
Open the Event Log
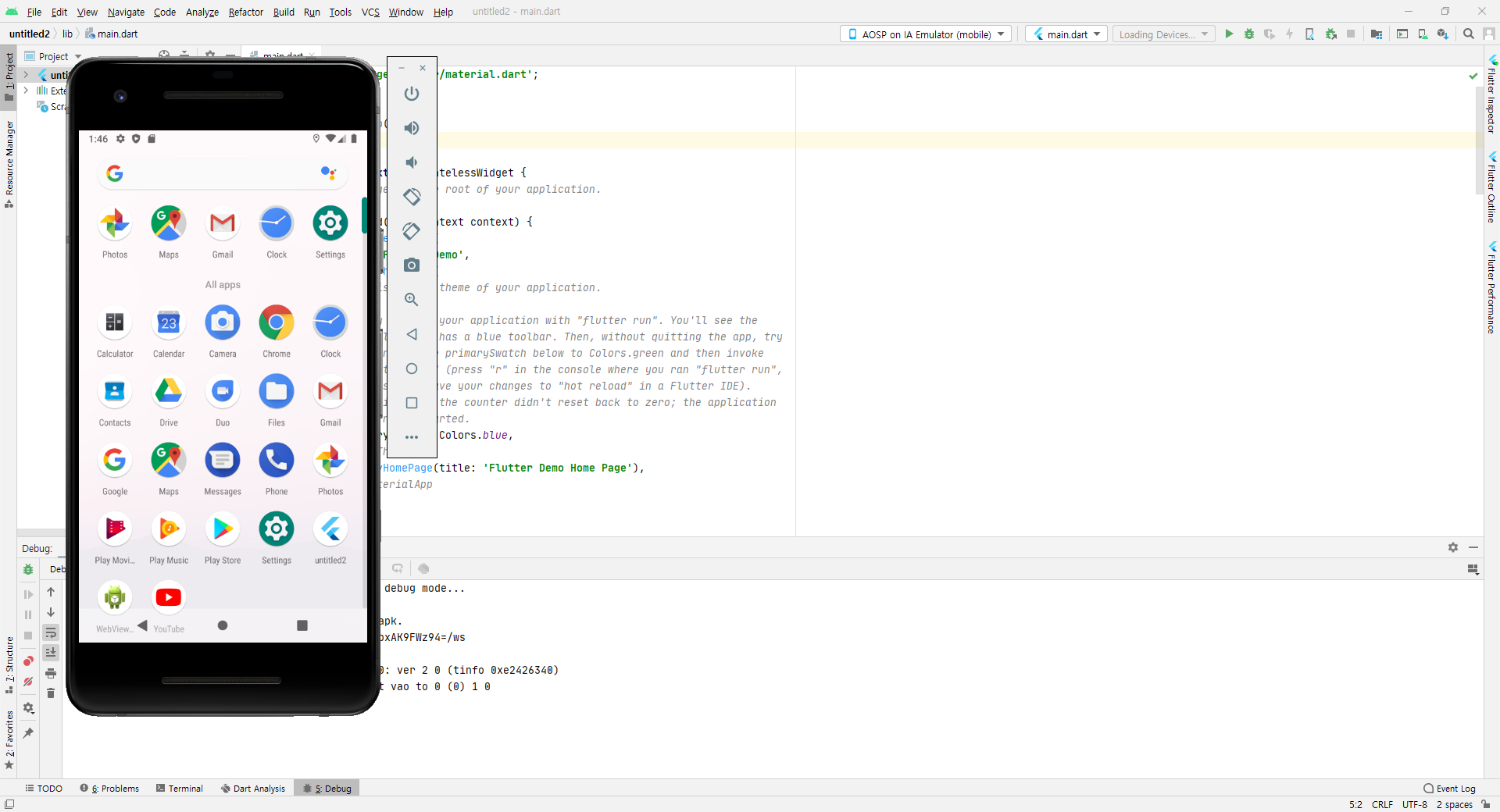(x=1450, y=789)
